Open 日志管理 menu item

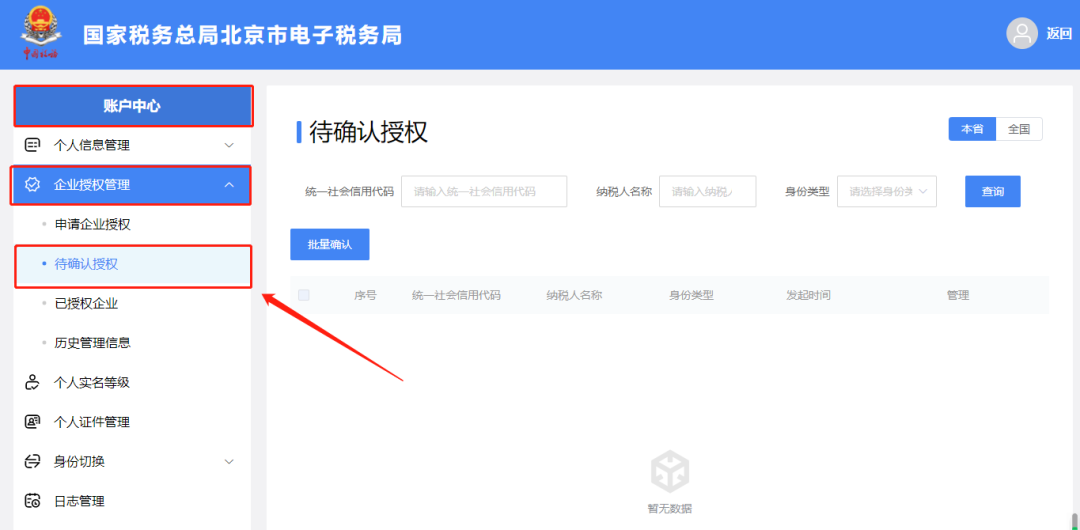(133, 501)
